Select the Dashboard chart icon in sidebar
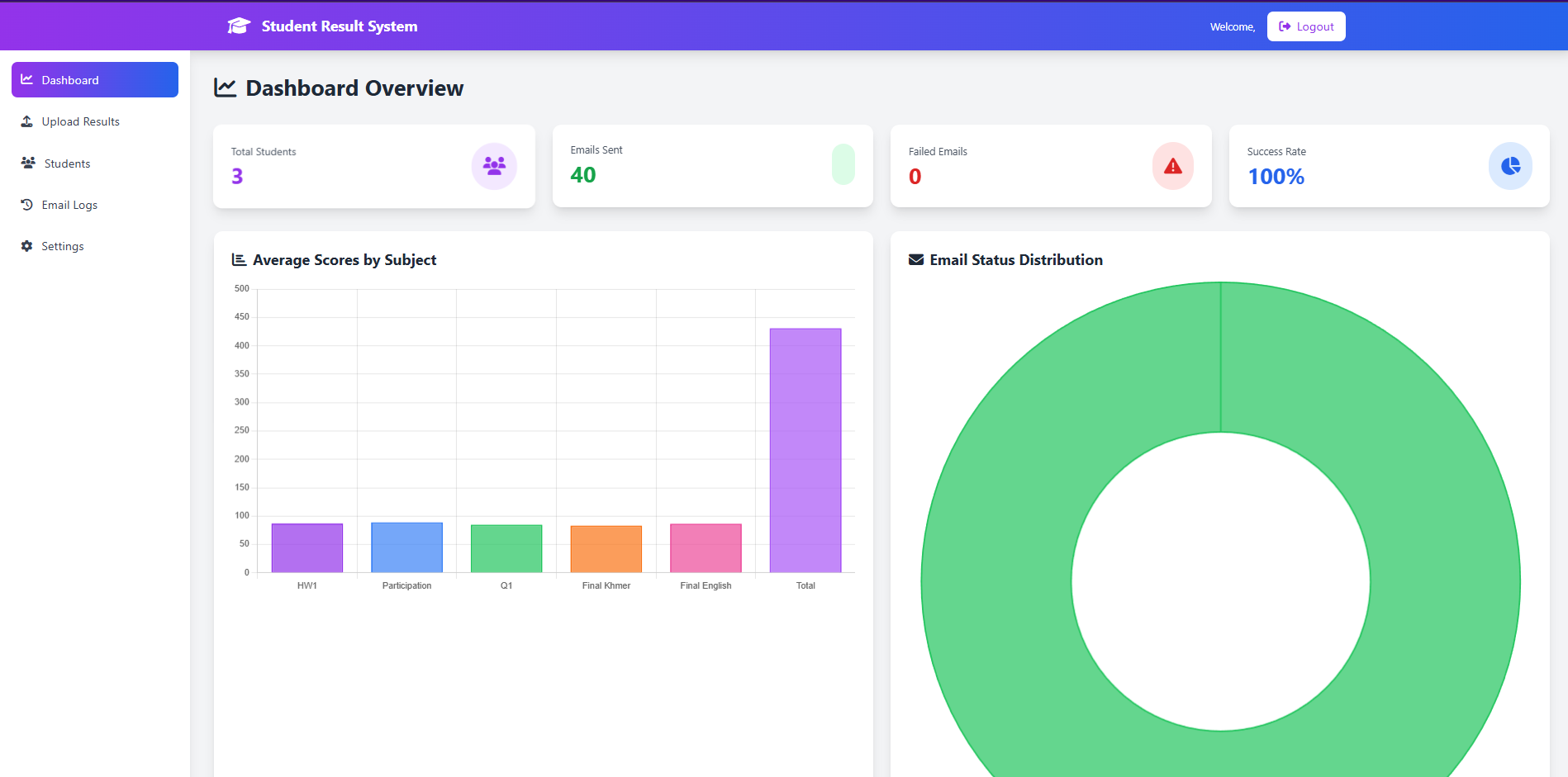The height and width of the screenshot is (777, 1568). pyautogui.click(x=27, y=79)
